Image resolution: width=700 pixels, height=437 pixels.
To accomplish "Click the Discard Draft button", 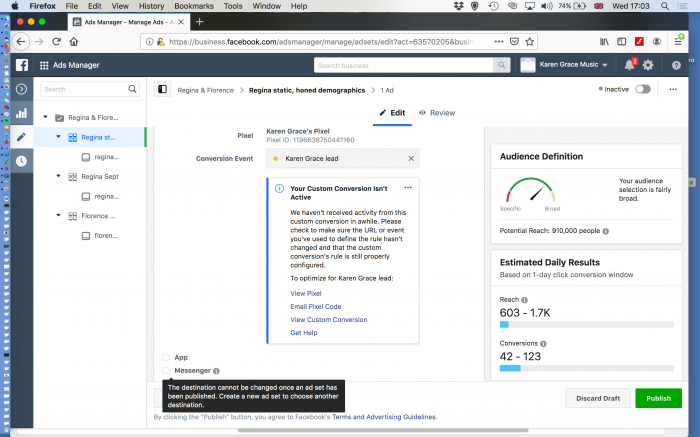I will coord(598,398).
